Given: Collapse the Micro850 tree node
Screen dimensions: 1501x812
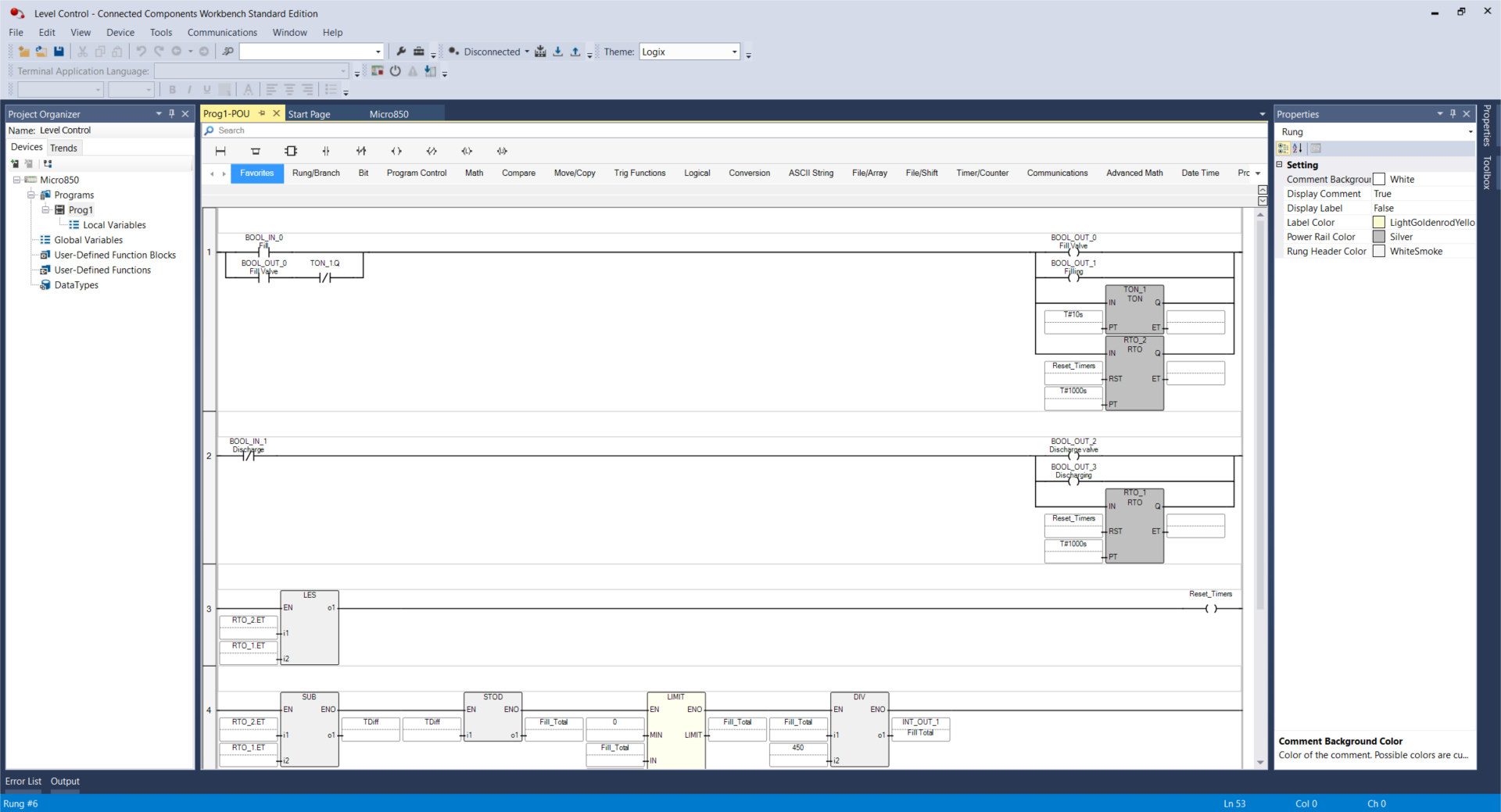Looking at the screenshot, I should point(16,180).
